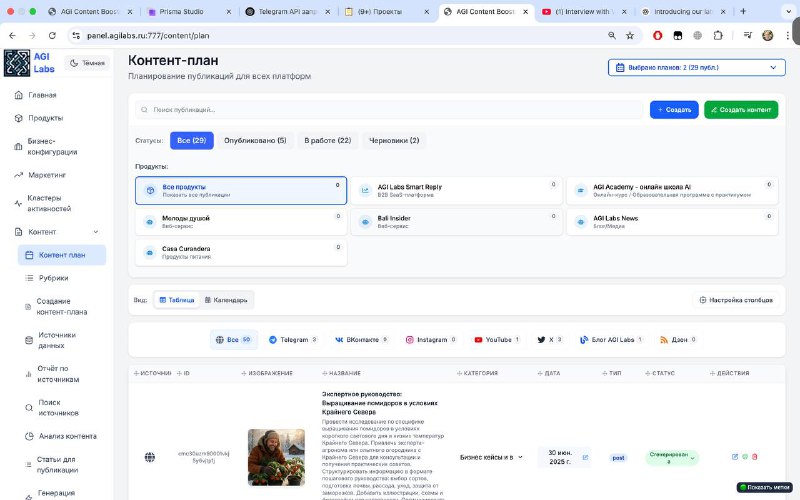This screenshot has width=800, height=500.
Task: Go to Маркетинг in the sidebar
Action: pos(47,175)
